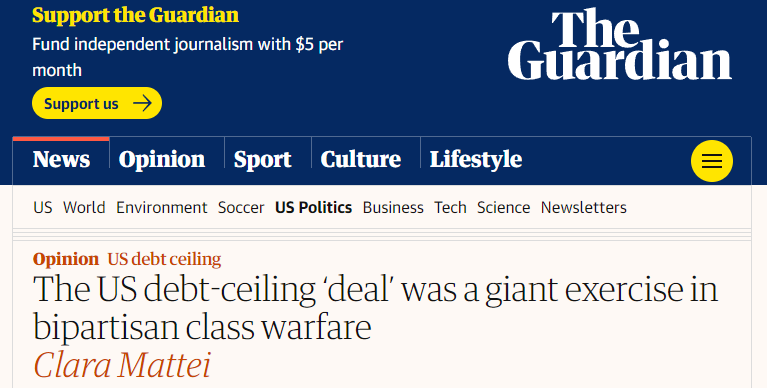767x388 pixels.
Task: Open the Business subsection link
Action: [x=393, y=207]
